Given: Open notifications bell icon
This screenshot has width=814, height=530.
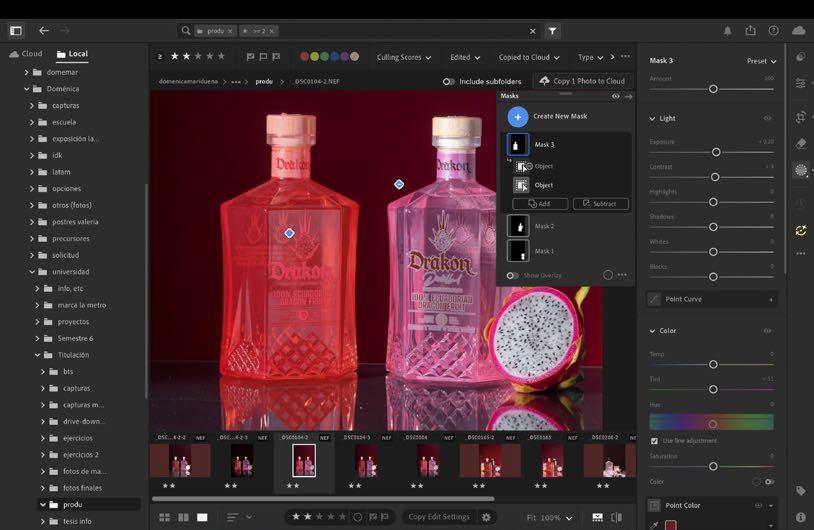Looking at the screenshot, I should click(727, 31).
